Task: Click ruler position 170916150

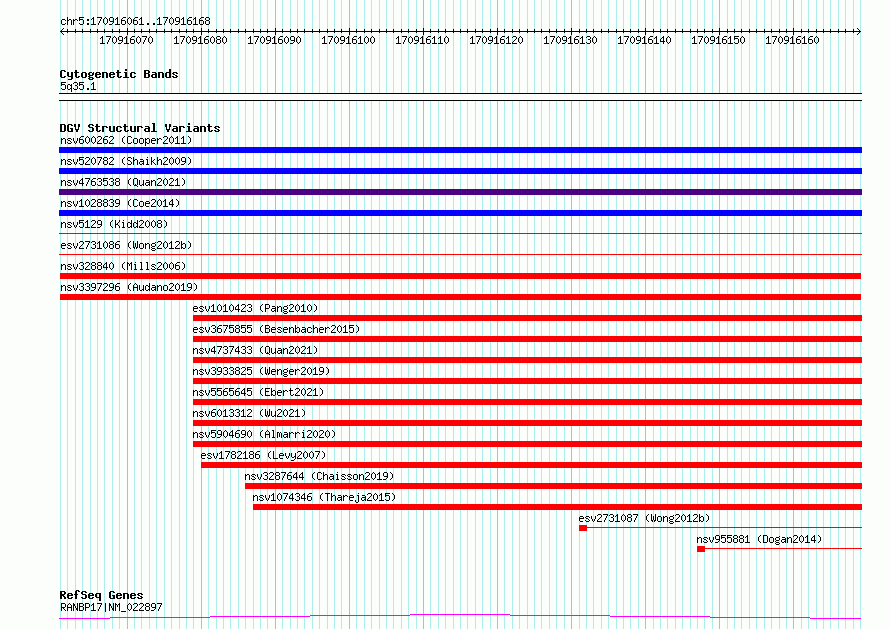Action: pos(718,40)
